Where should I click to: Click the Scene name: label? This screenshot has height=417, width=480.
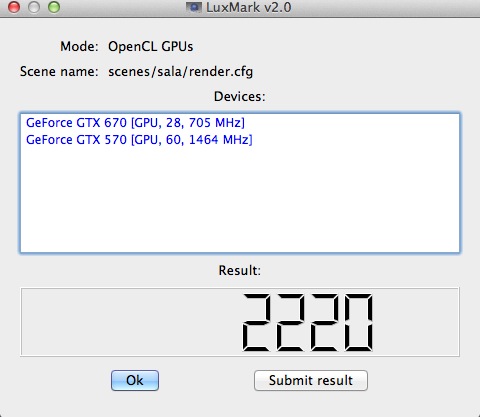59,72
